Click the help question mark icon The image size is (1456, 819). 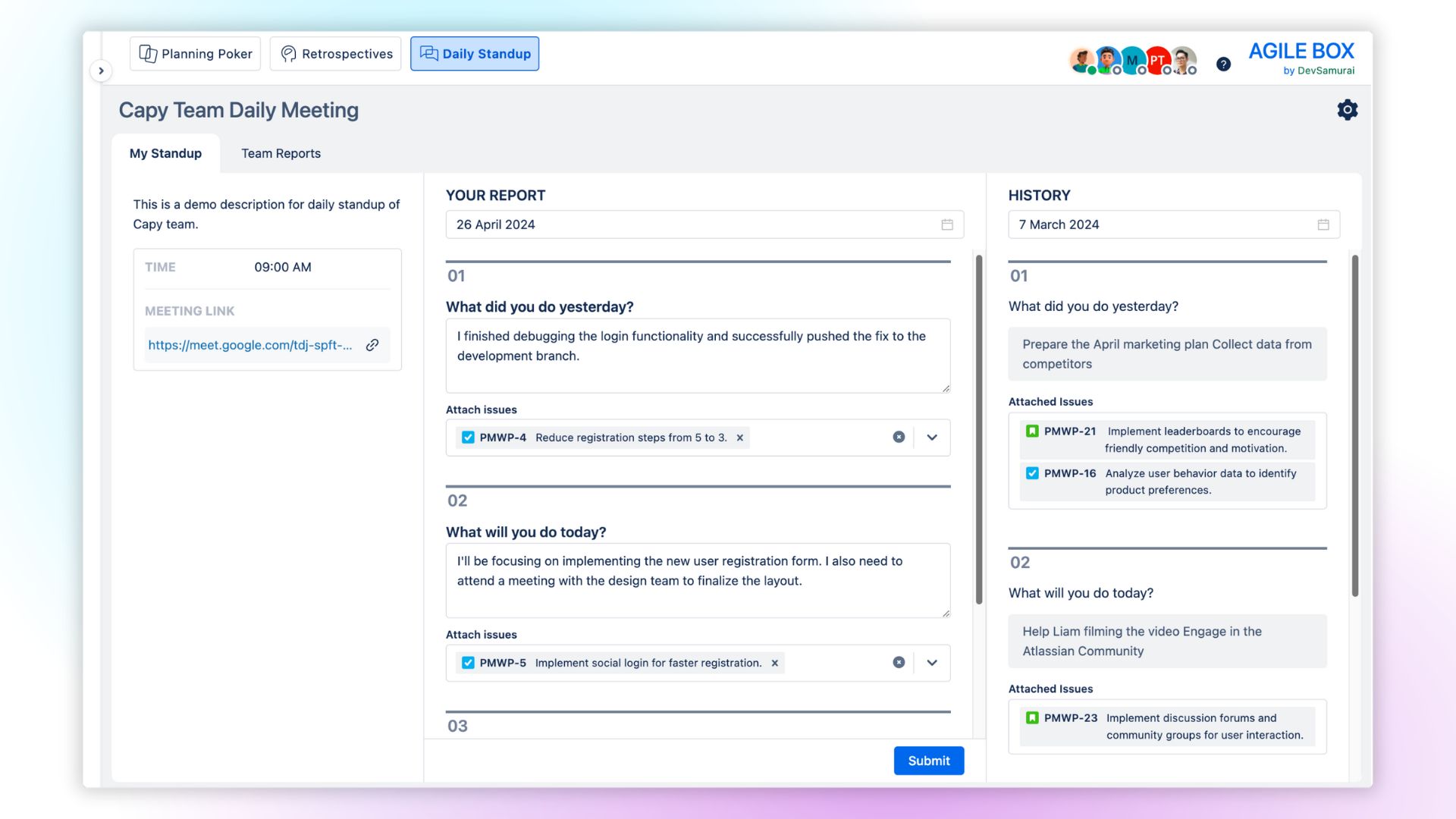(1223, 64)
